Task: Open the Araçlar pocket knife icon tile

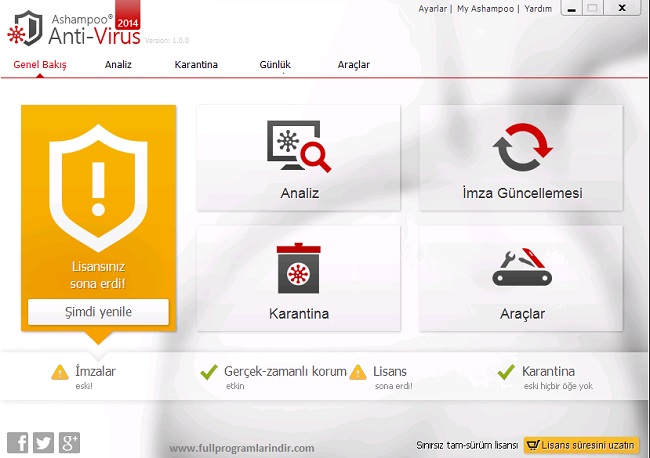Action: (x=522, y=267)
